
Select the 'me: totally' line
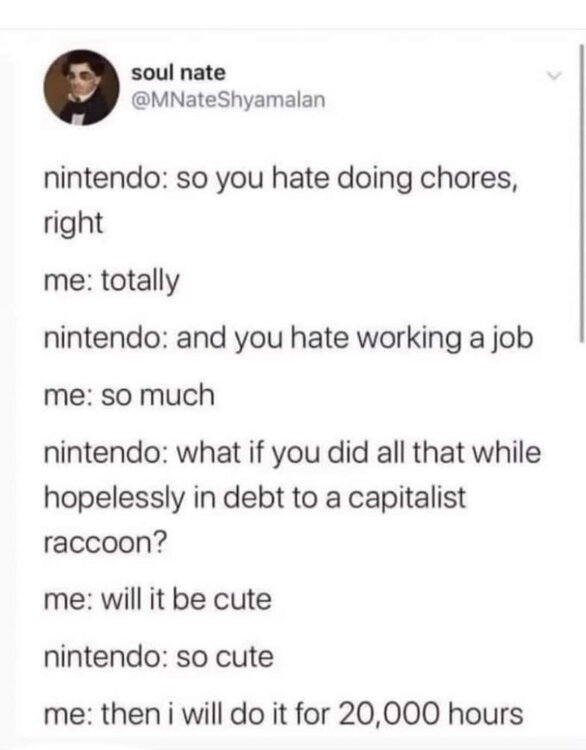[111, 281]
